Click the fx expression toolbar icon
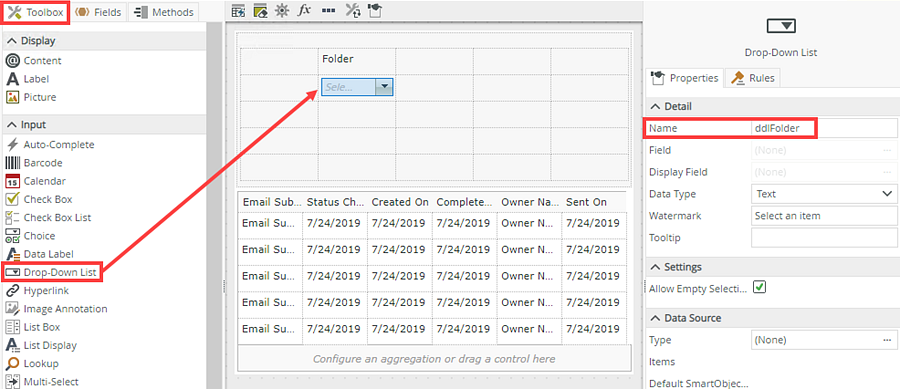 coord(304,10)
